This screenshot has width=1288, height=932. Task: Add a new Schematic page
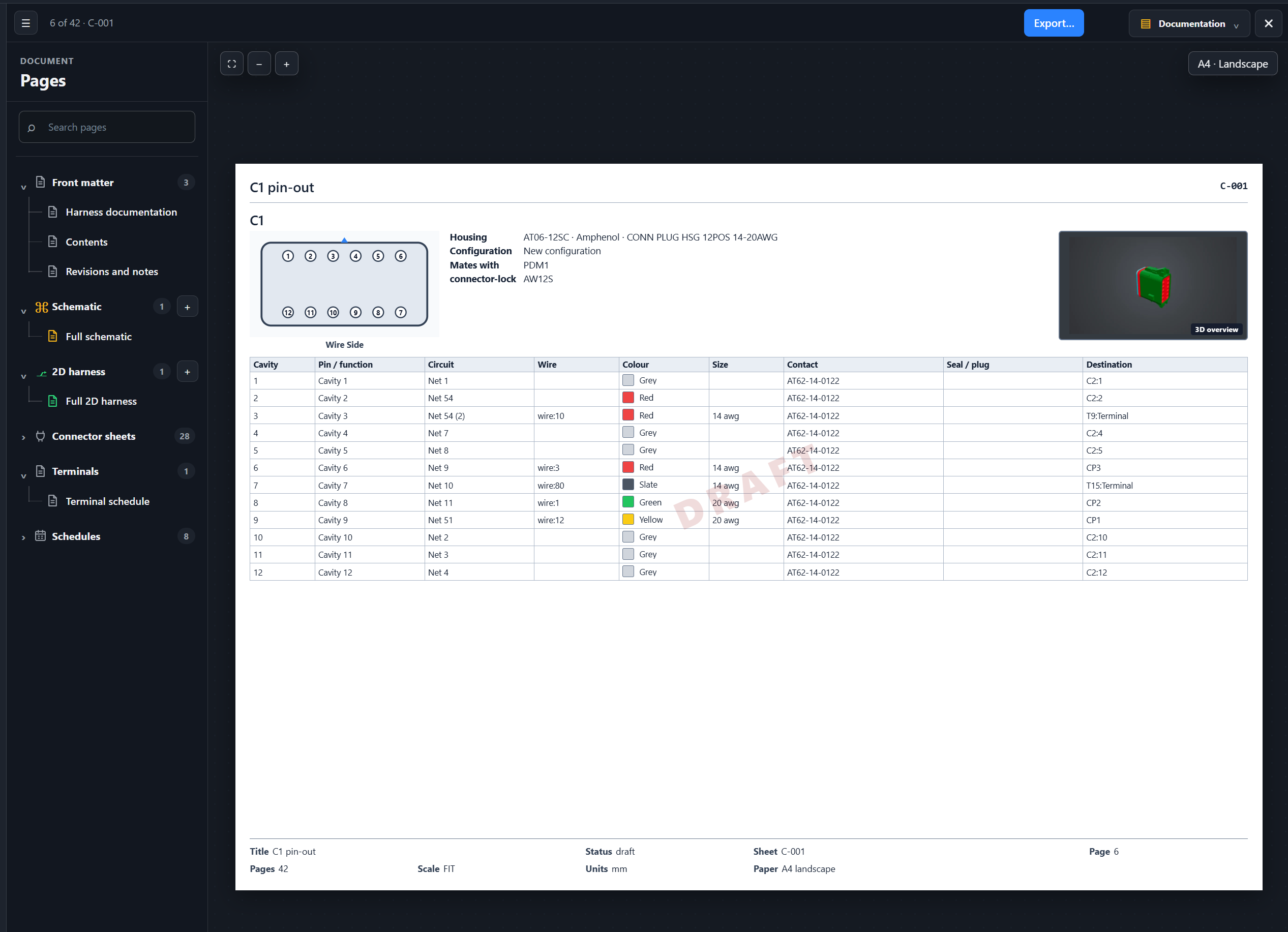point(188,307)
